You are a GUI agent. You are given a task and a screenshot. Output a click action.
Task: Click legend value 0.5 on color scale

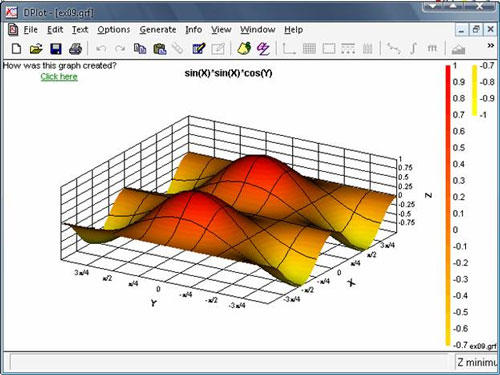[x=459, y=148]
